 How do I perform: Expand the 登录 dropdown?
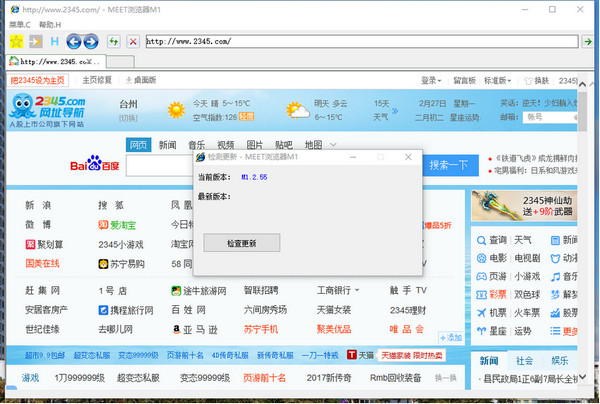[431, 80]
